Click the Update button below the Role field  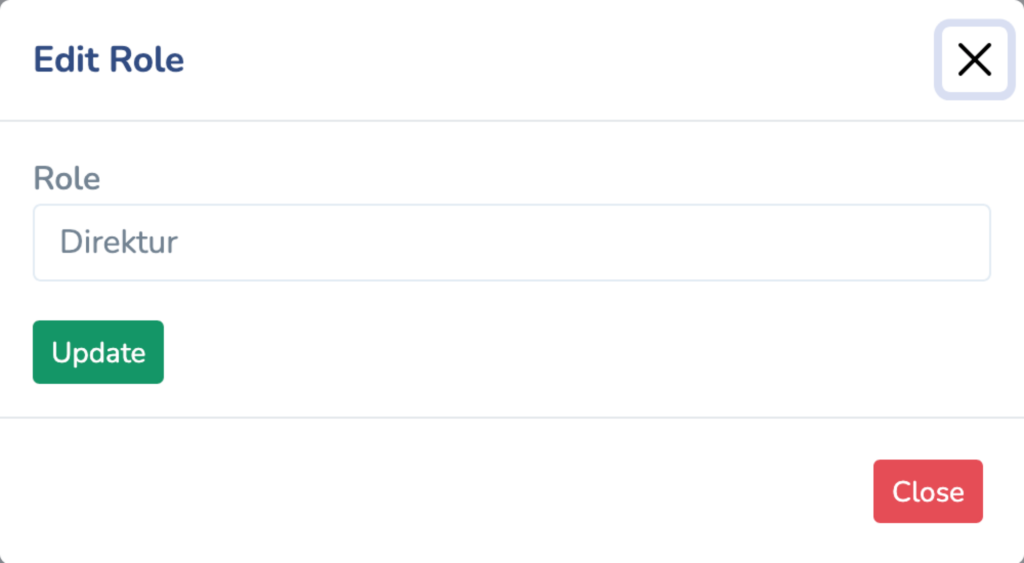coord(98,352)
